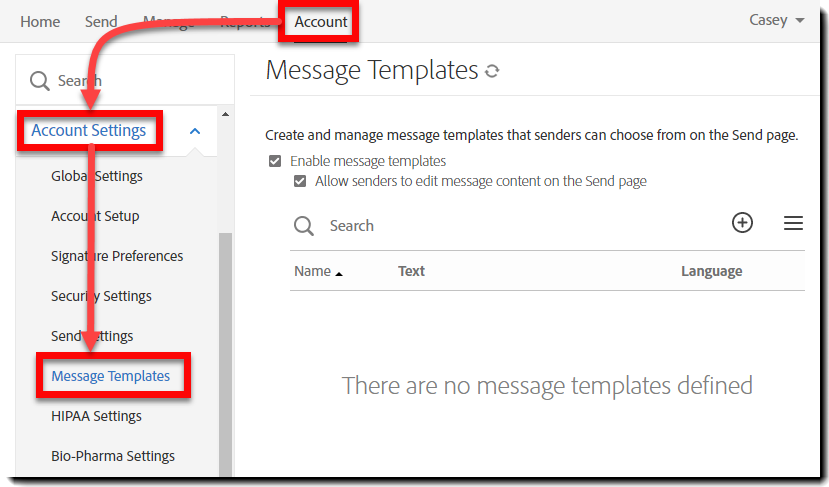Viewport: 829px width, 487px height.
Task: Select Signature Preferences in sidebar
Action: click(117, 256)
